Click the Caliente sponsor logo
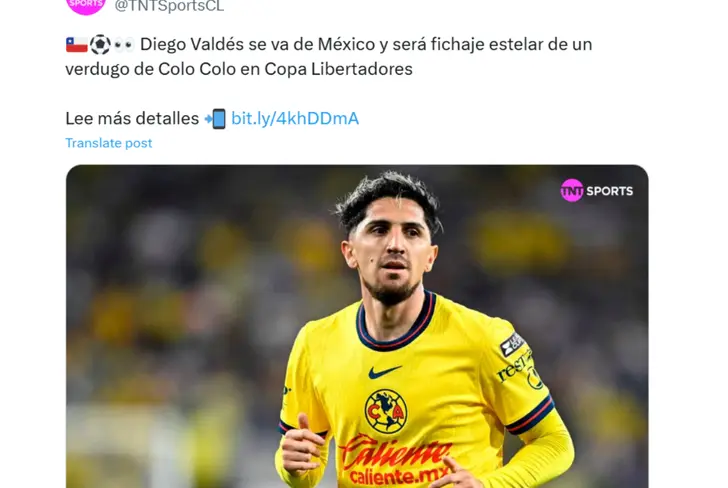728x488 pixels. tap(396, 452)
